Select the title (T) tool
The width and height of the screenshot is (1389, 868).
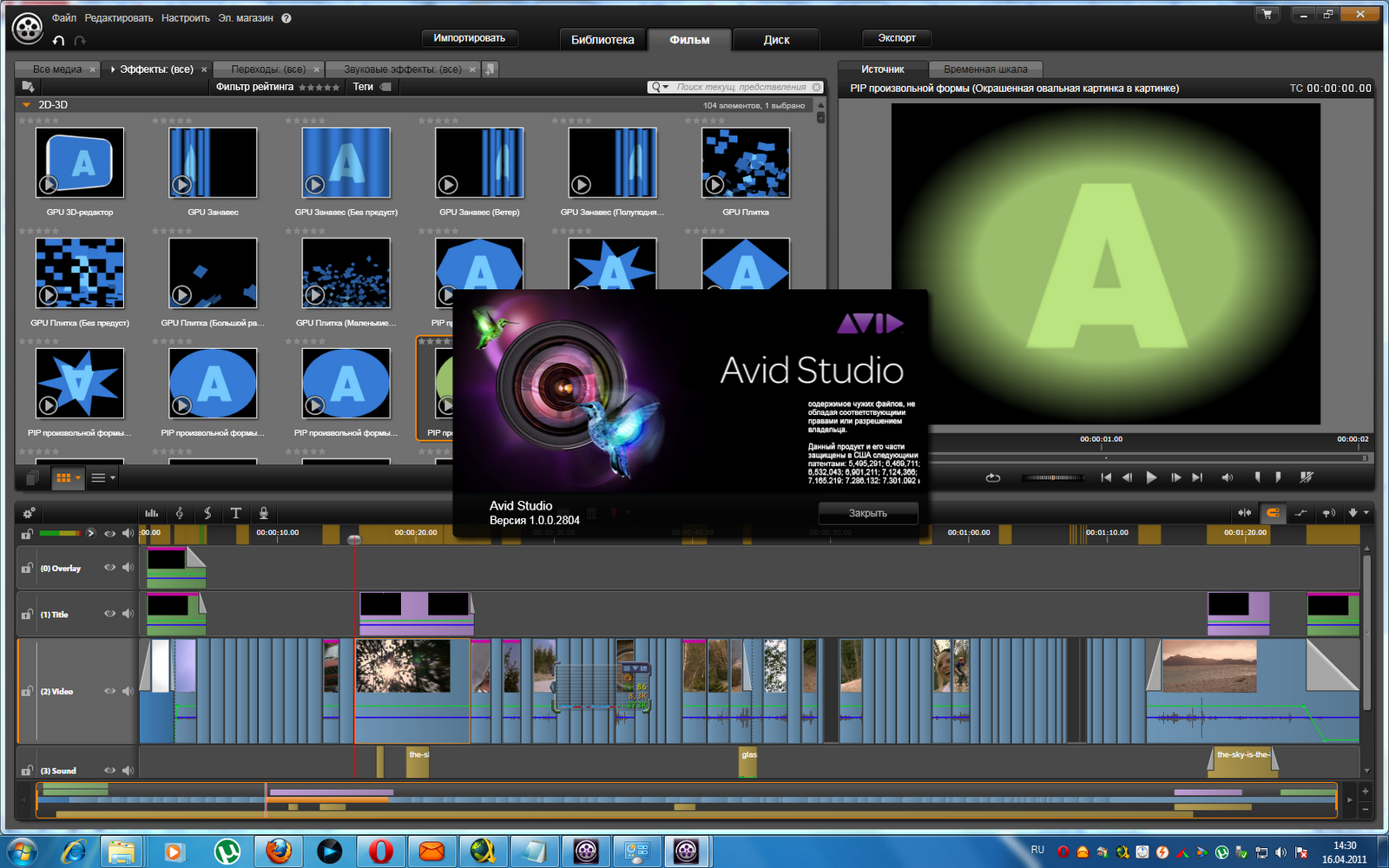(235, 513)
